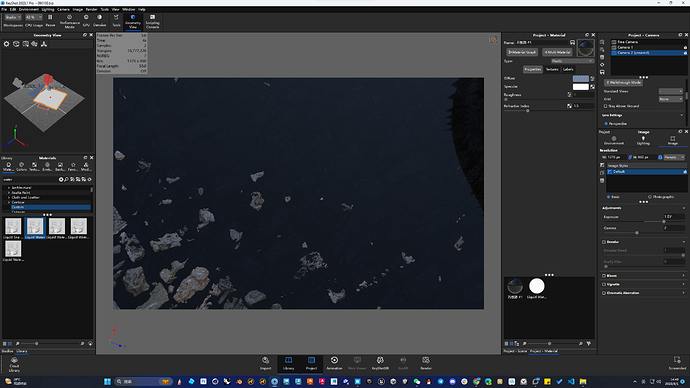Enable the Bloom checkbox
Viewport: 690px width, 388px height.
coord(604,276)
